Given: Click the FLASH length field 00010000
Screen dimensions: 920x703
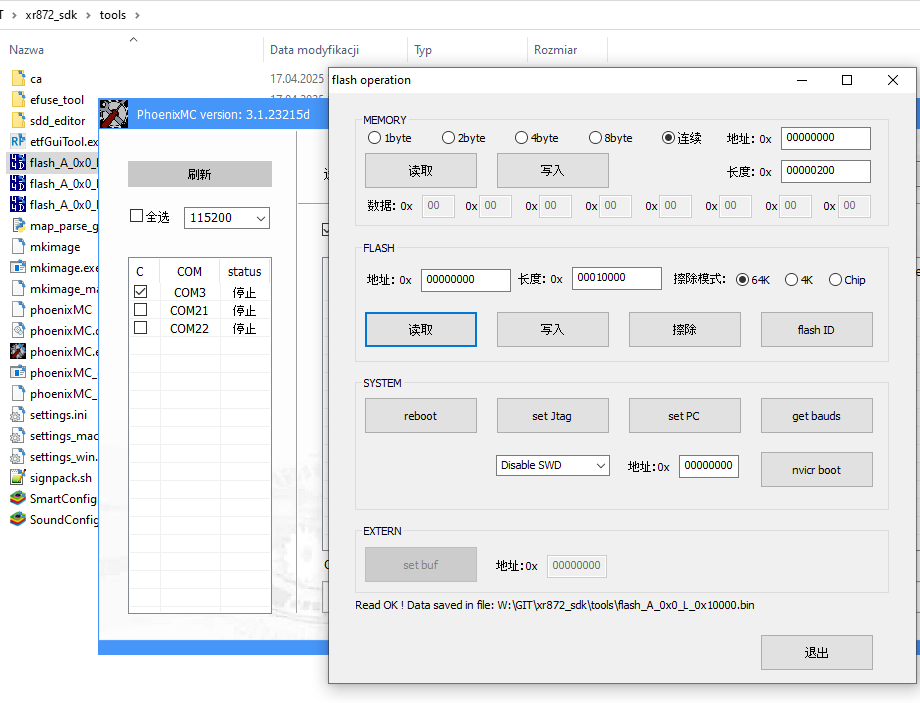Looking at the screenshot, I should (x=617, y=278).
